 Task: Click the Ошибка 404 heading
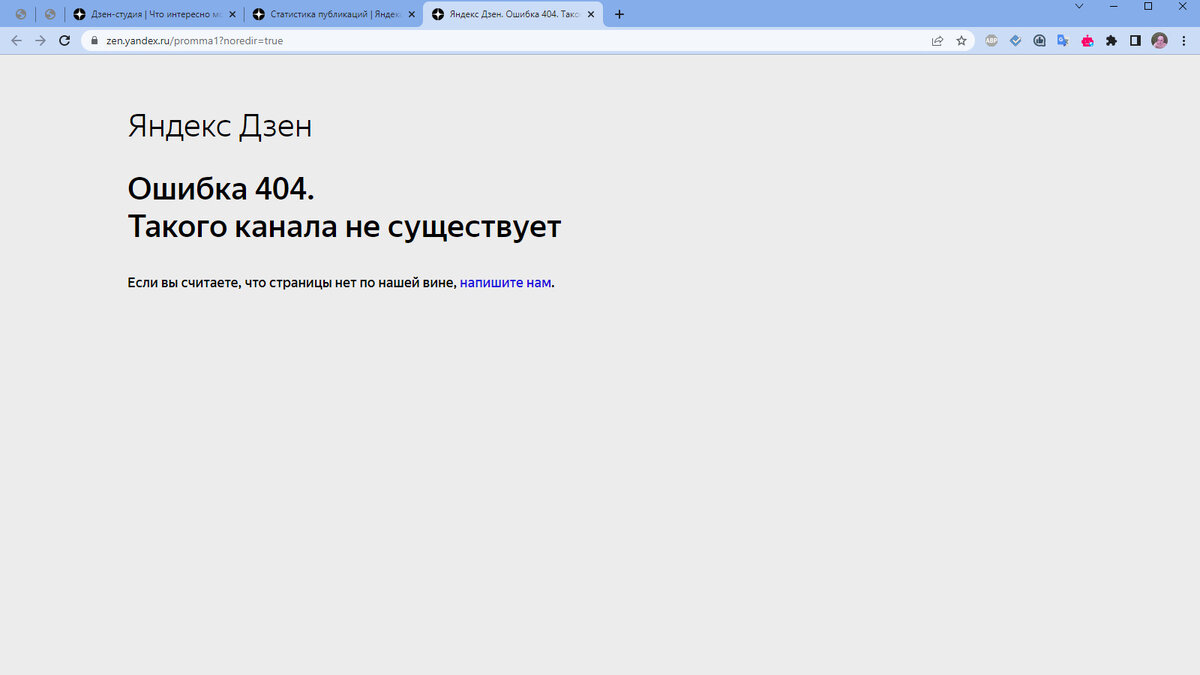[221, 188]
